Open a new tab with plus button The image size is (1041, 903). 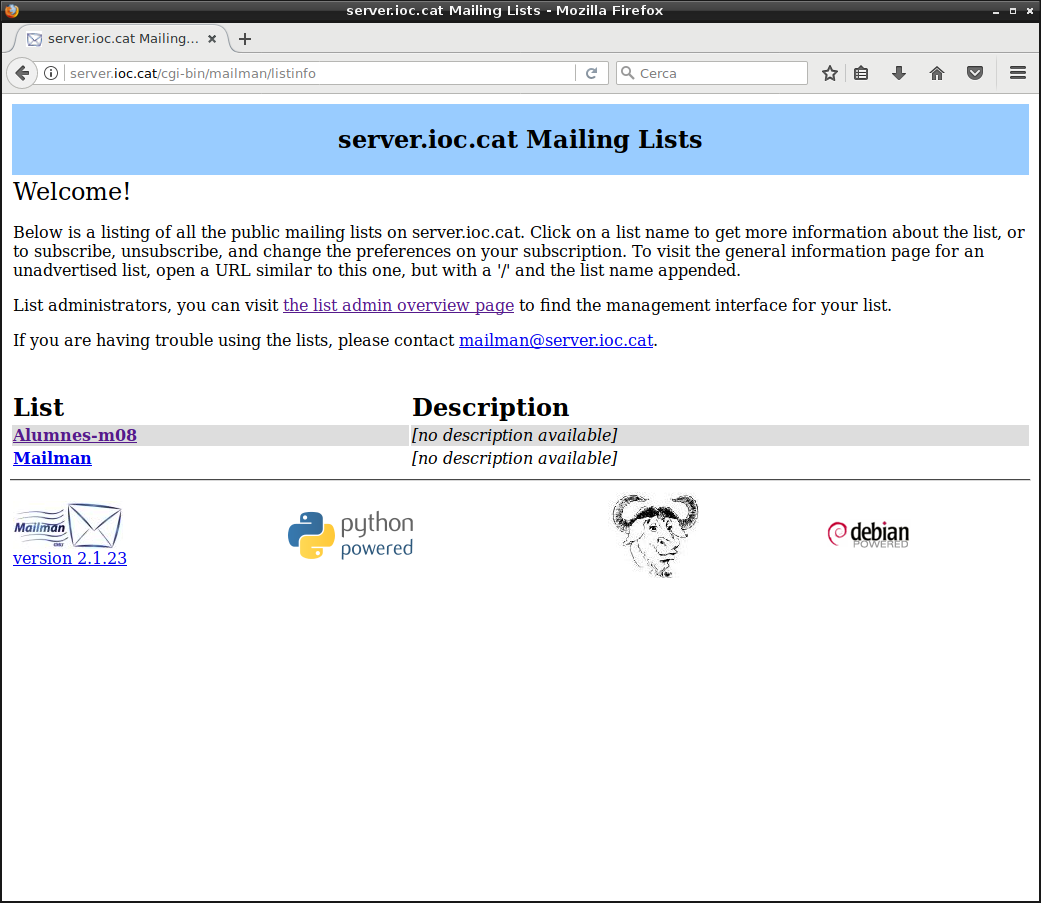click(245, 39)
